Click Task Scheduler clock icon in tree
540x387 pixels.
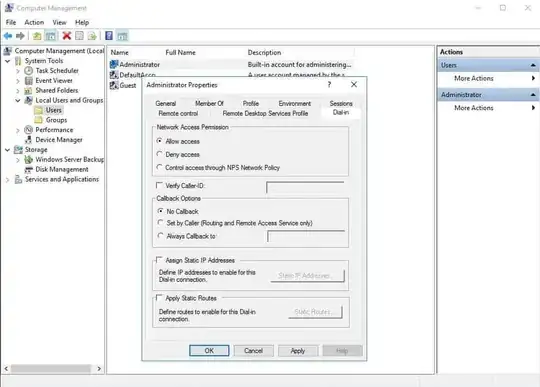pyautogui.click(x=29, y=71)
